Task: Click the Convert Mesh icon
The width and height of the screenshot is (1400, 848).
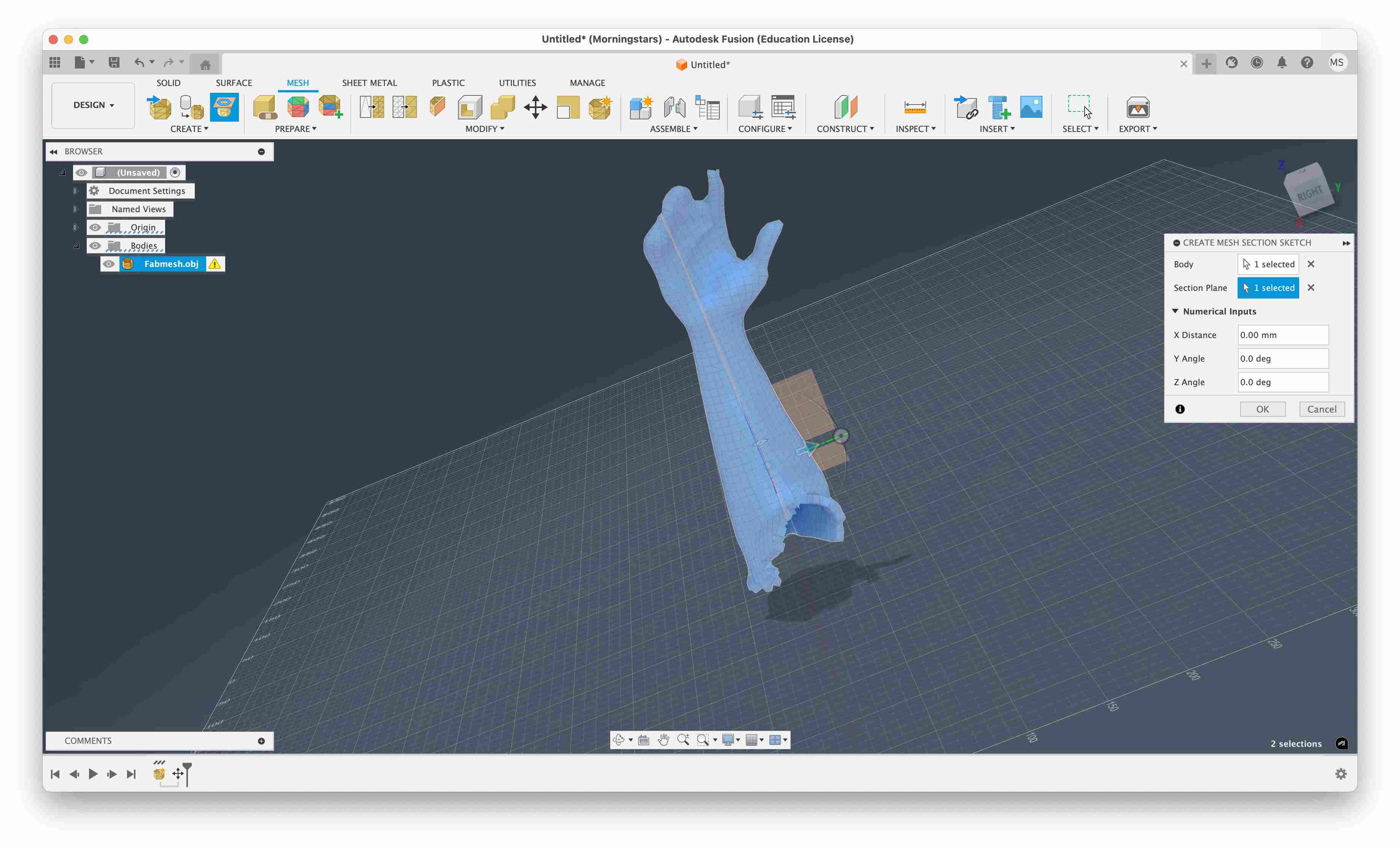Action: pos(600,107)
